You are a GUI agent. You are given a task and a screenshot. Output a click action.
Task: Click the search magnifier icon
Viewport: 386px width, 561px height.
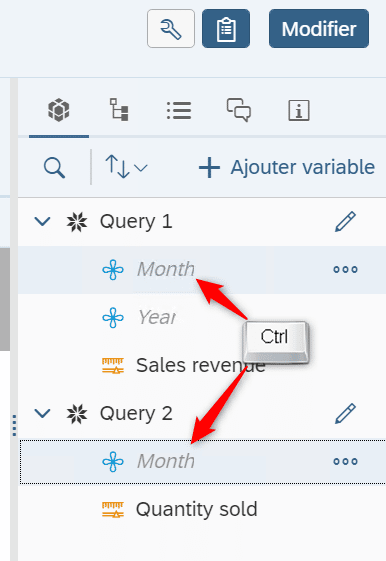pos(54,168)
